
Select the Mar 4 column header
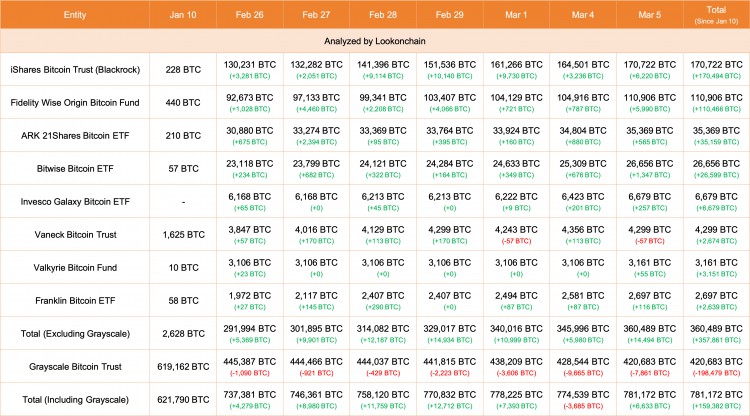coord(583,15)
